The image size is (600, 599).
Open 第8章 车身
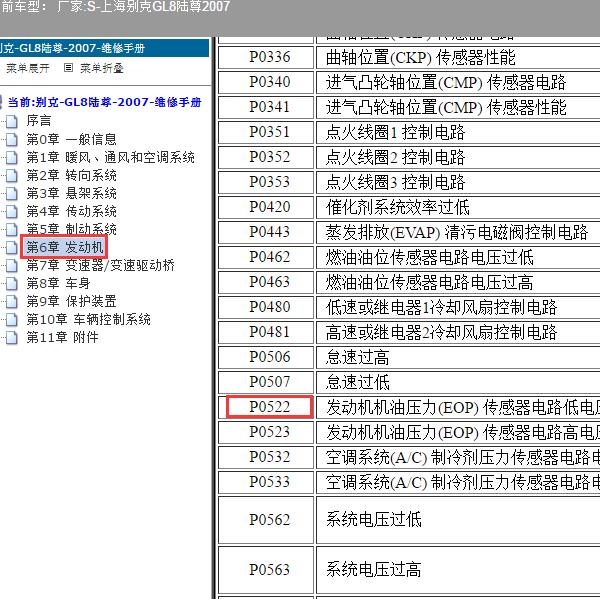pyautogui.click(x=58, y=283)
